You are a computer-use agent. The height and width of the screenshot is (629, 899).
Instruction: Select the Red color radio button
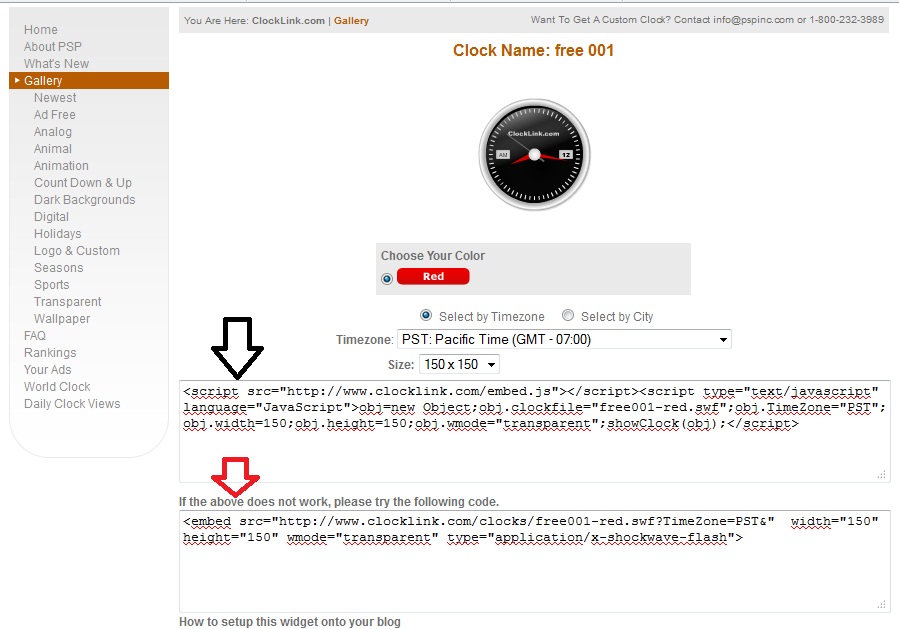[x=387, y=279]
